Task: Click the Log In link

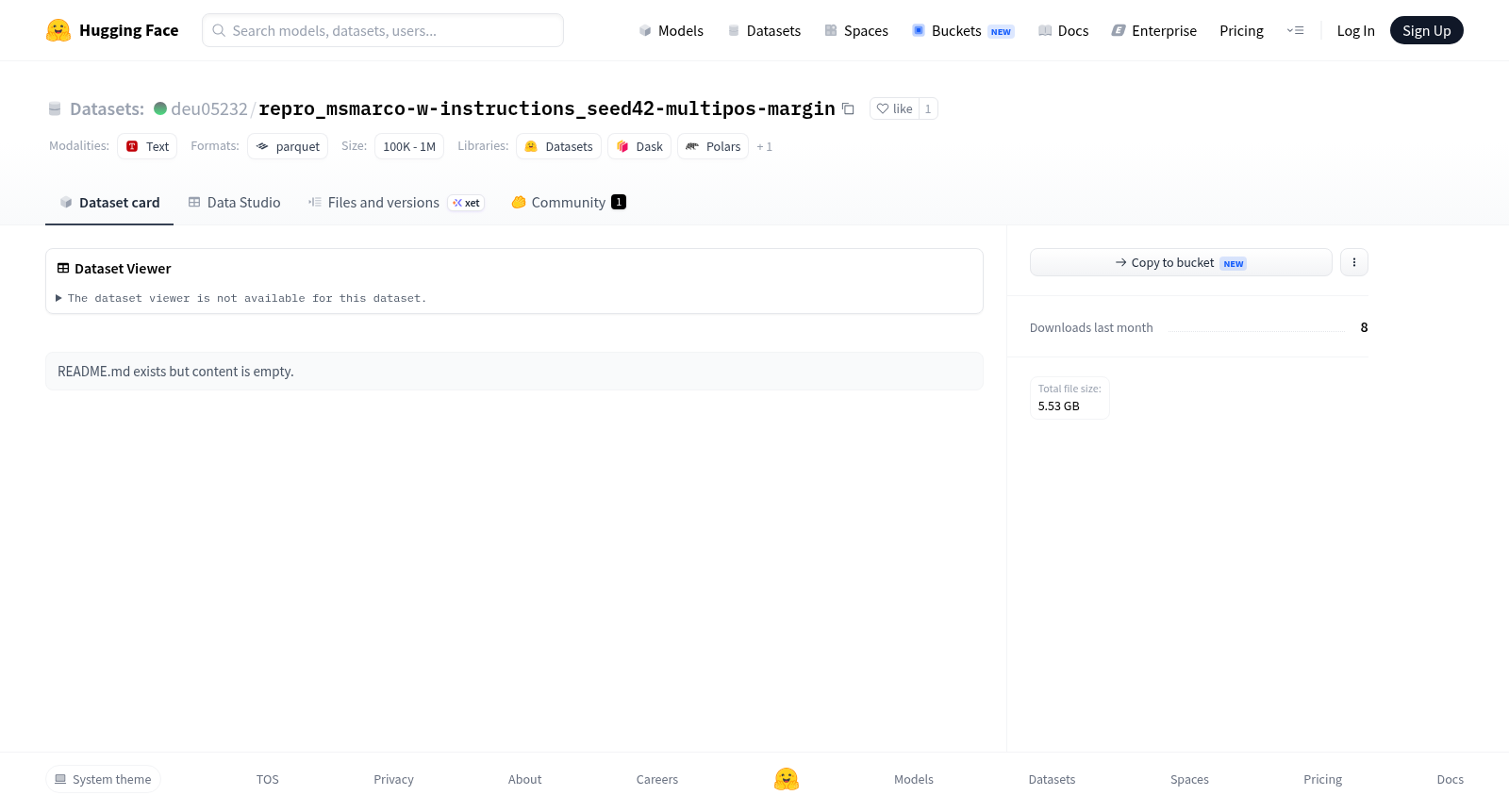Action: tap(1355, 31)
